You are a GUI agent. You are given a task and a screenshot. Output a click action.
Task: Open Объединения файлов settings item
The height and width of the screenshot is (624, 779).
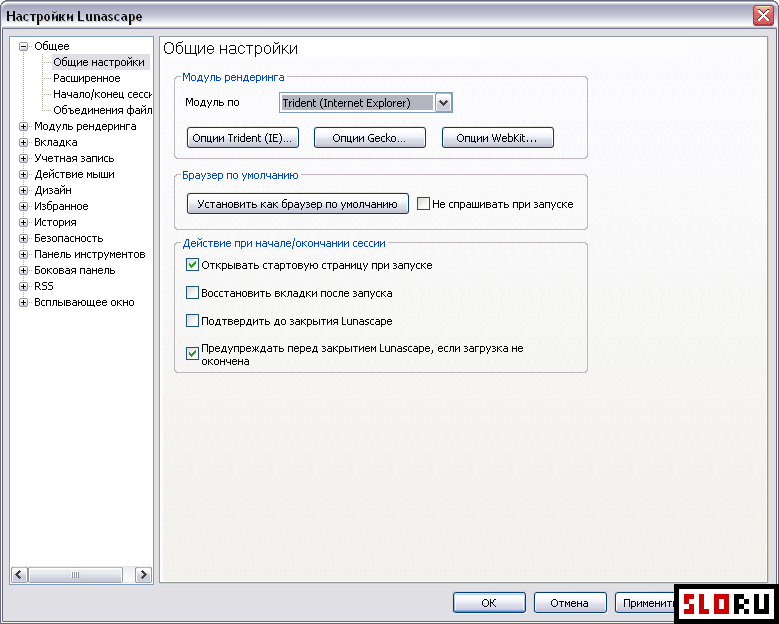pos(102,110)
